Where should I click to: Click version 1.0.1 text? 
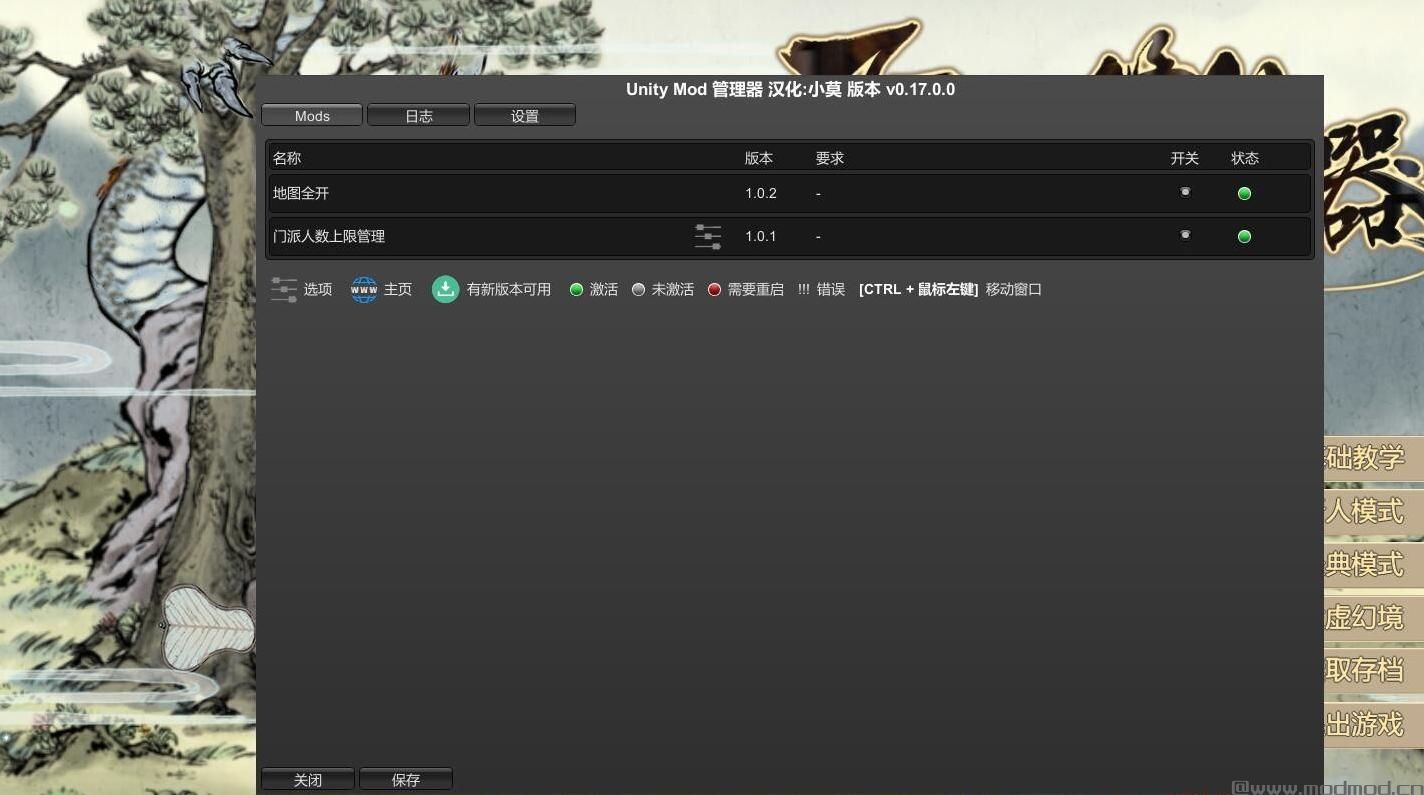[x=761, y=237]
